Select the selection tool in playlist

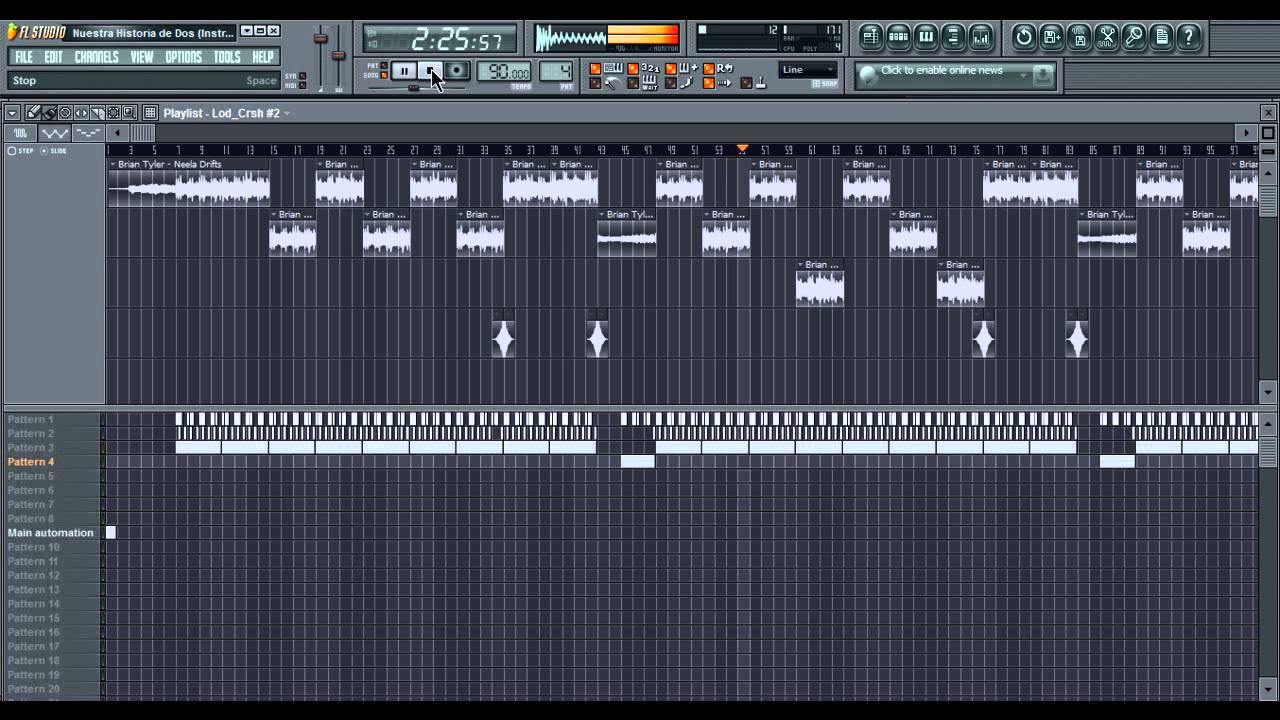(x=114, y=113)
